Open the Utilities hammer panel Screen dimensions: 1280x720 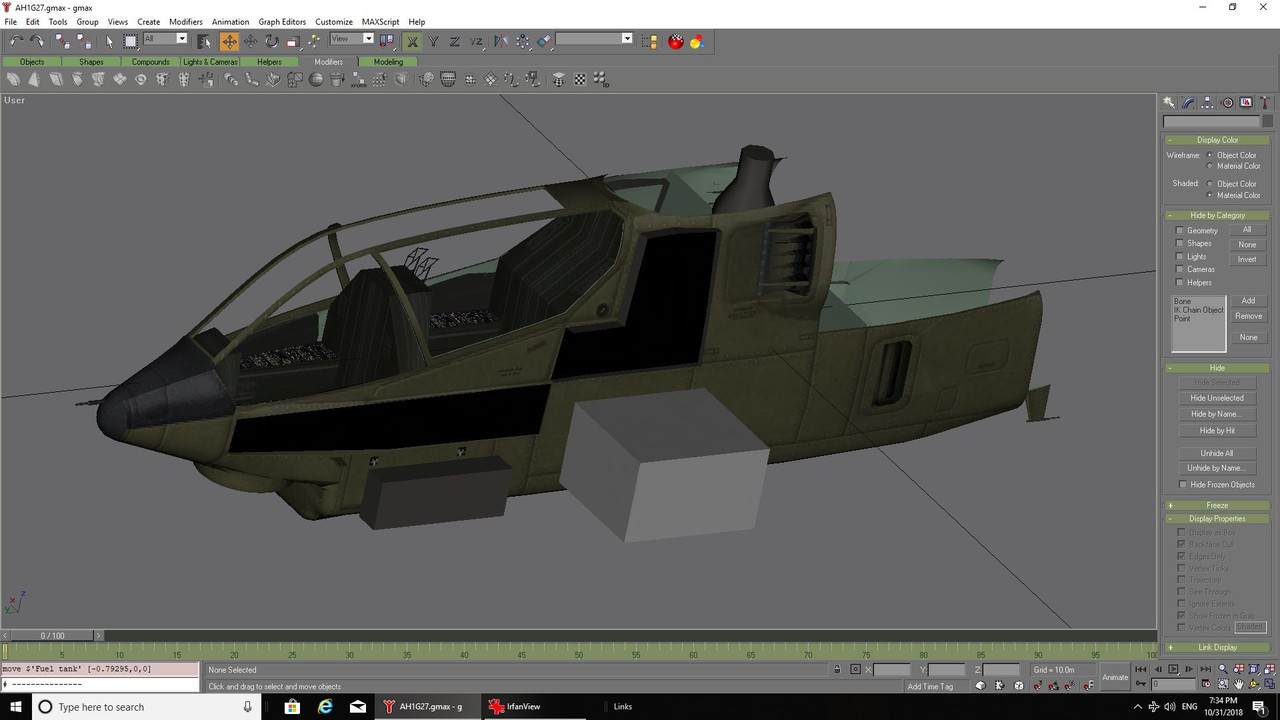click(x=1265, y=103)
